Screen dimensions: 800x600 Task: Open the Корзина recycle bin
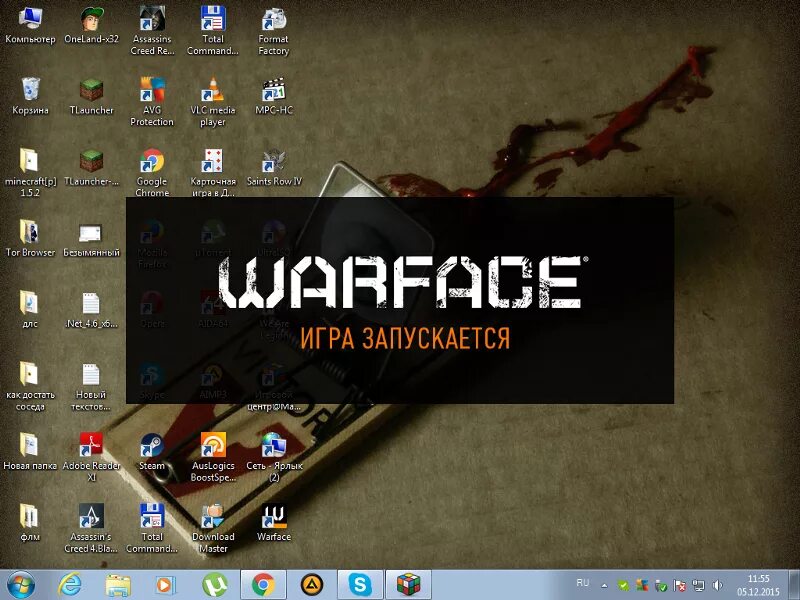[x=30, y=96]
